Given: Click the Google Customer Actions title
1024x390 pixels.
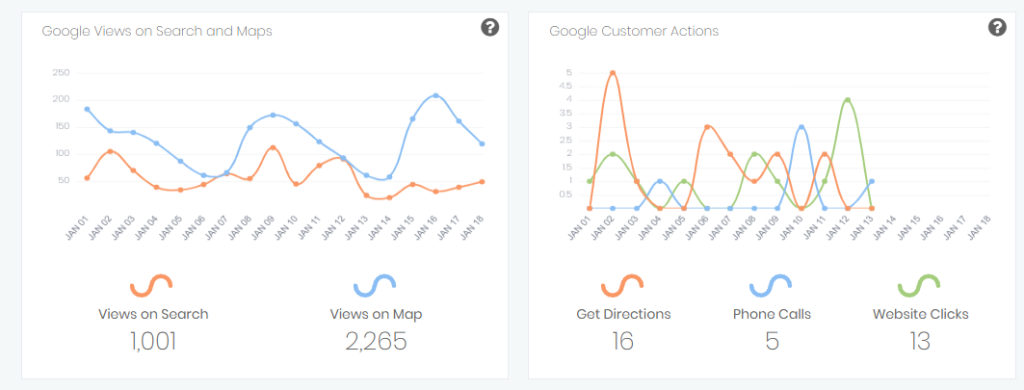Looking at the screenshot, I should [x=634, y=31].
